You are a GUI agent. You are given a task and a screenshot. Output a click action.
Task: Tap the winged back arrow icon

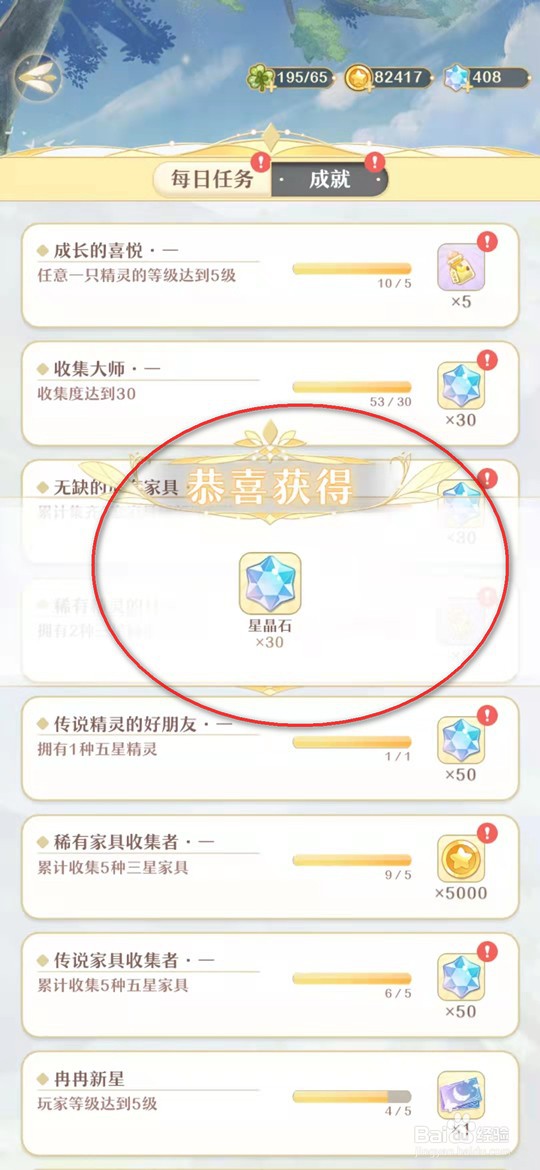pyautogui.click(x=39, y=78)
